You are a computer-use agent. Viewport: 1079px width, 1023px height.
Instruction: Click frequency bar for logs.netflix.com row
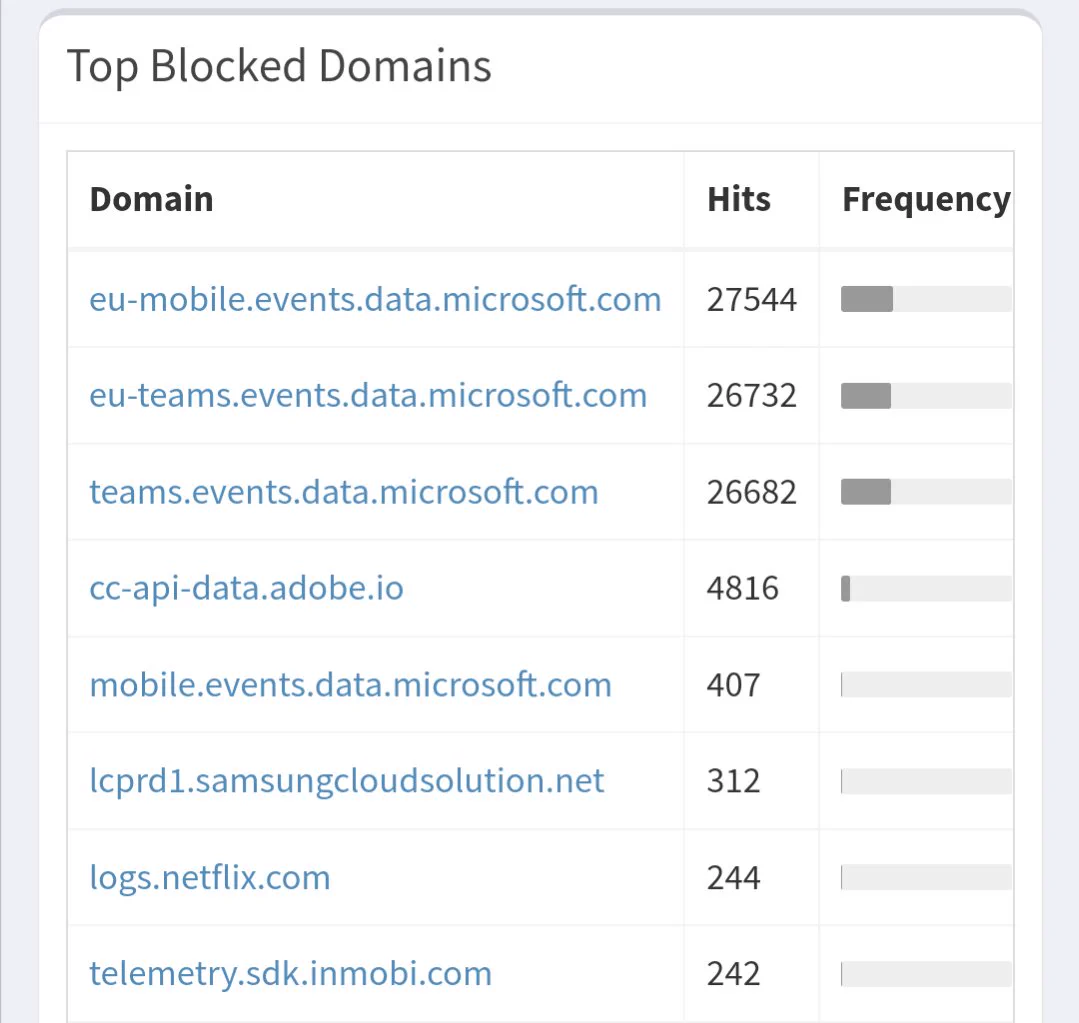coord(926,877)
